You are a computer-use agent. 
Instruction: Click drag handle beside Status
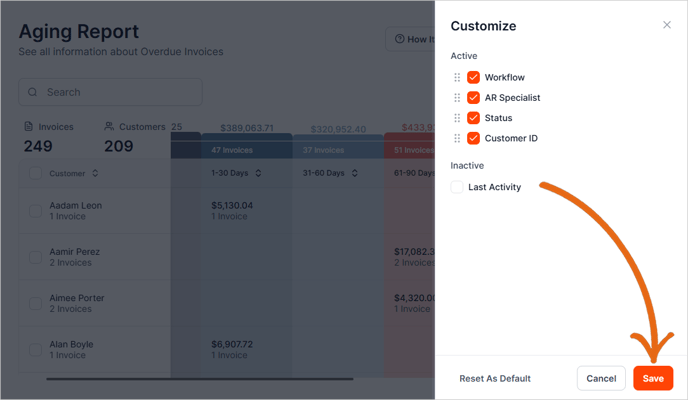457,118
